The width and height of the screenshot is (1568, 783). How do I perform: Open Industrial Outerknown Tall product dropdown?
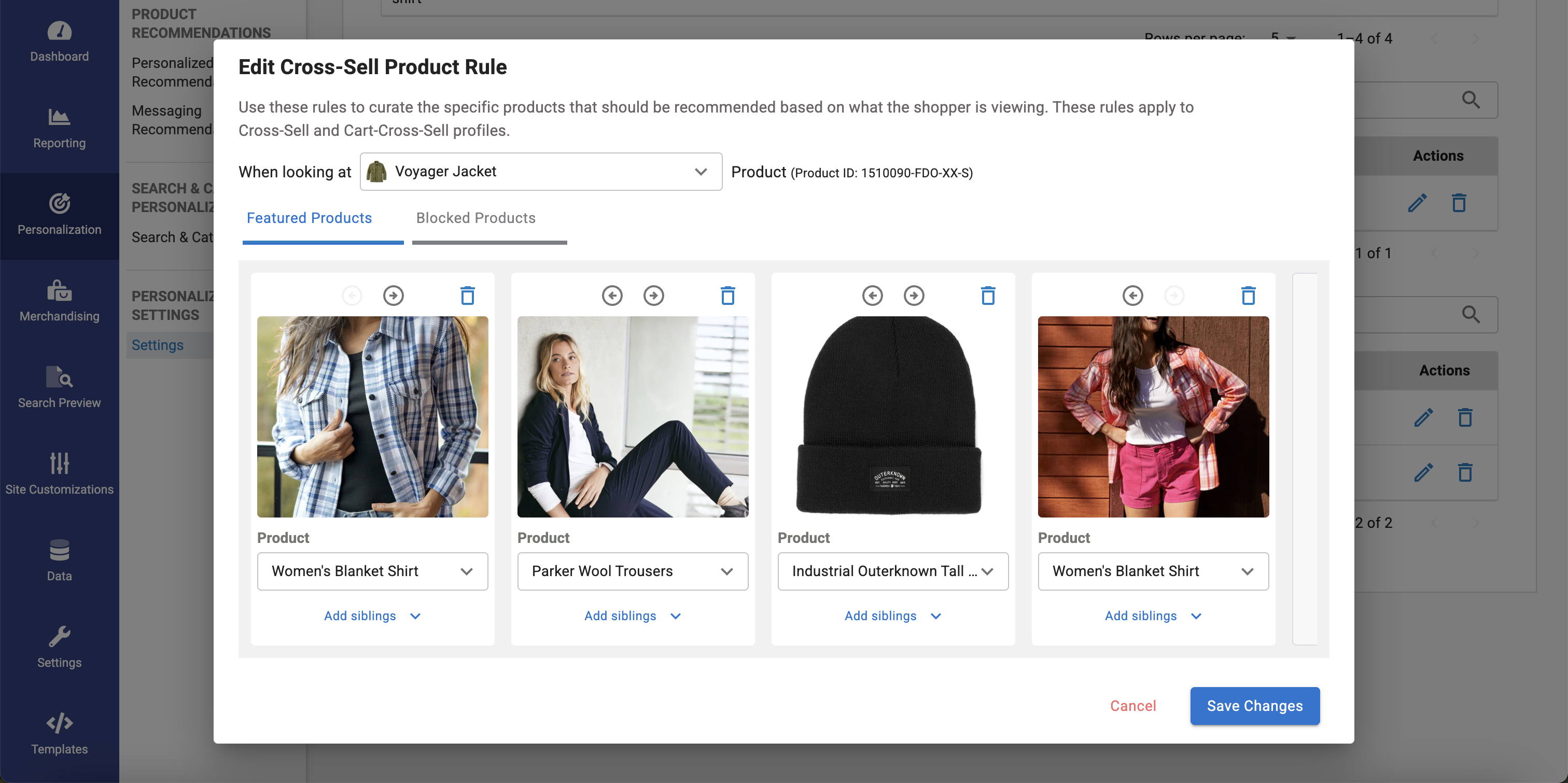pyautogui.click(x=893, y=571)
